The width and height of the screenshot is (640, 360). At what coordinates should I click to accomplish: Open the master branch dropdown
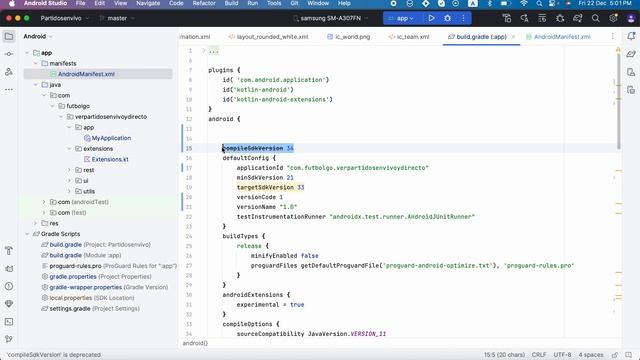click(117, 18)
